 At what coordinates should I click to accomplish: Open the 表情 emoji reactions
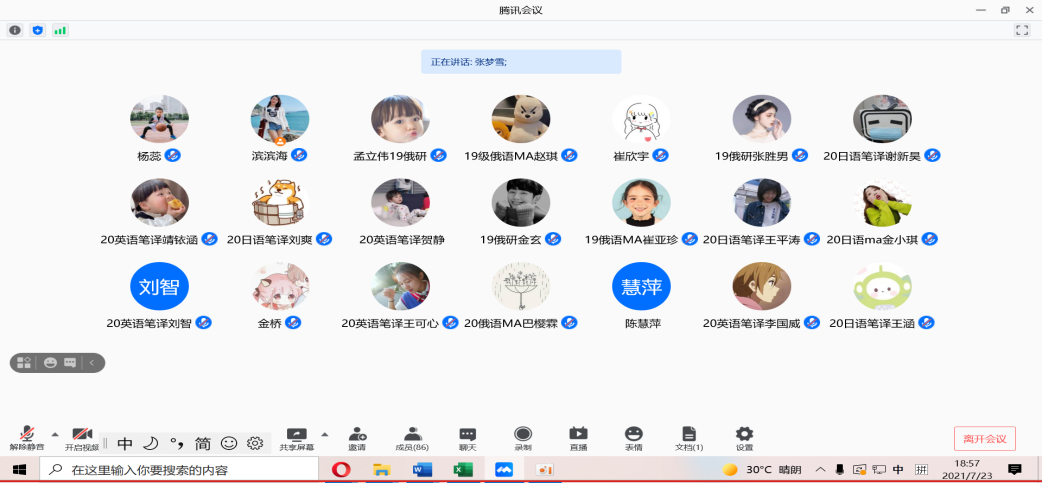click(633, 438)
